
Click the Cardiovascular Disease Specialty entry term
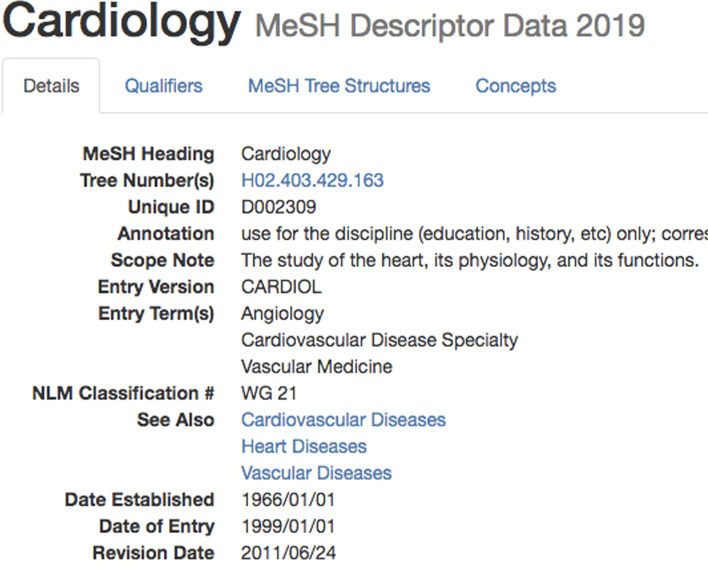click(x=380, y=340)
